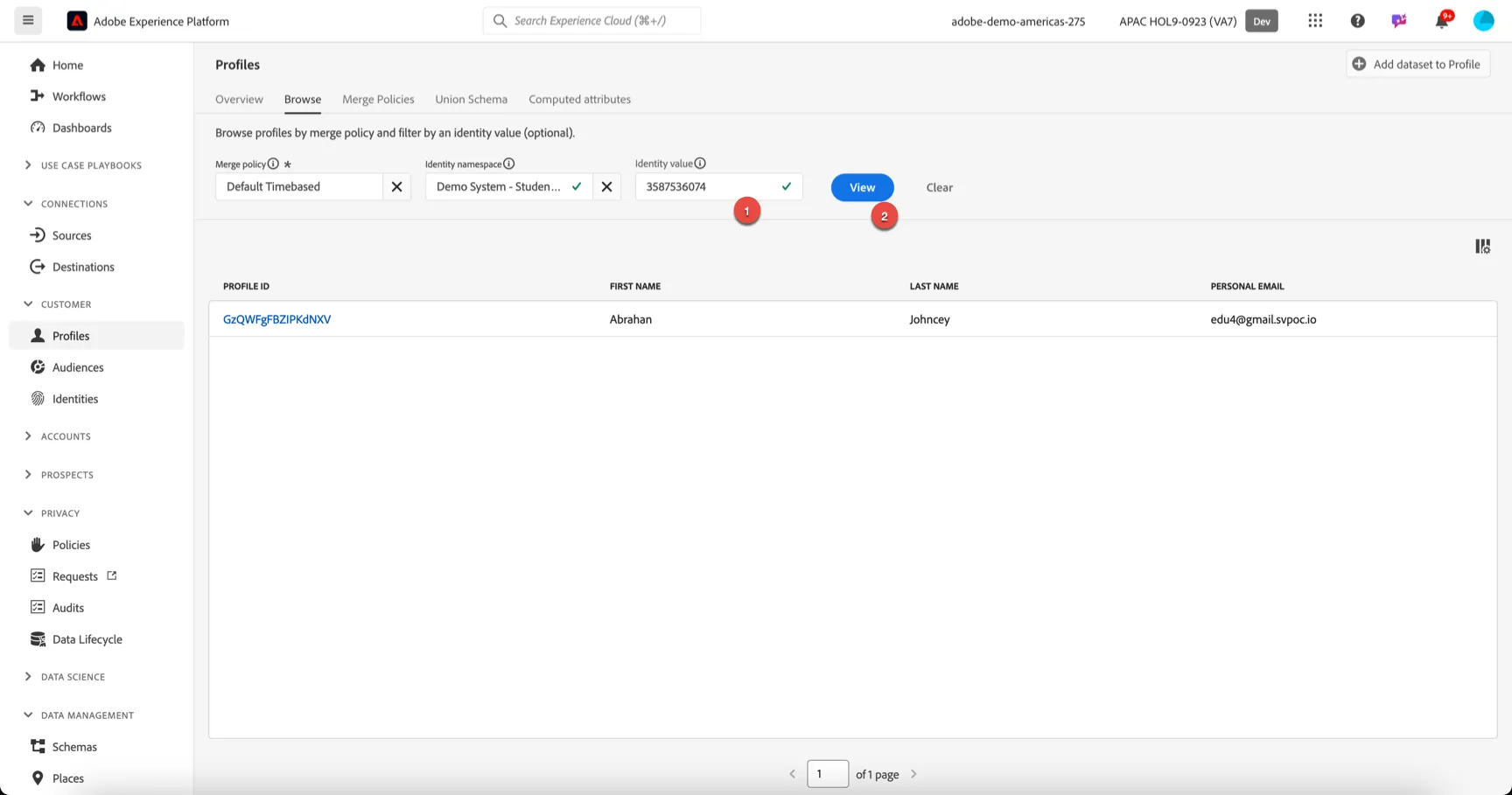Open the app switcher grid
This screenshot has height=795, width=1512.
tap(1315, 20)
